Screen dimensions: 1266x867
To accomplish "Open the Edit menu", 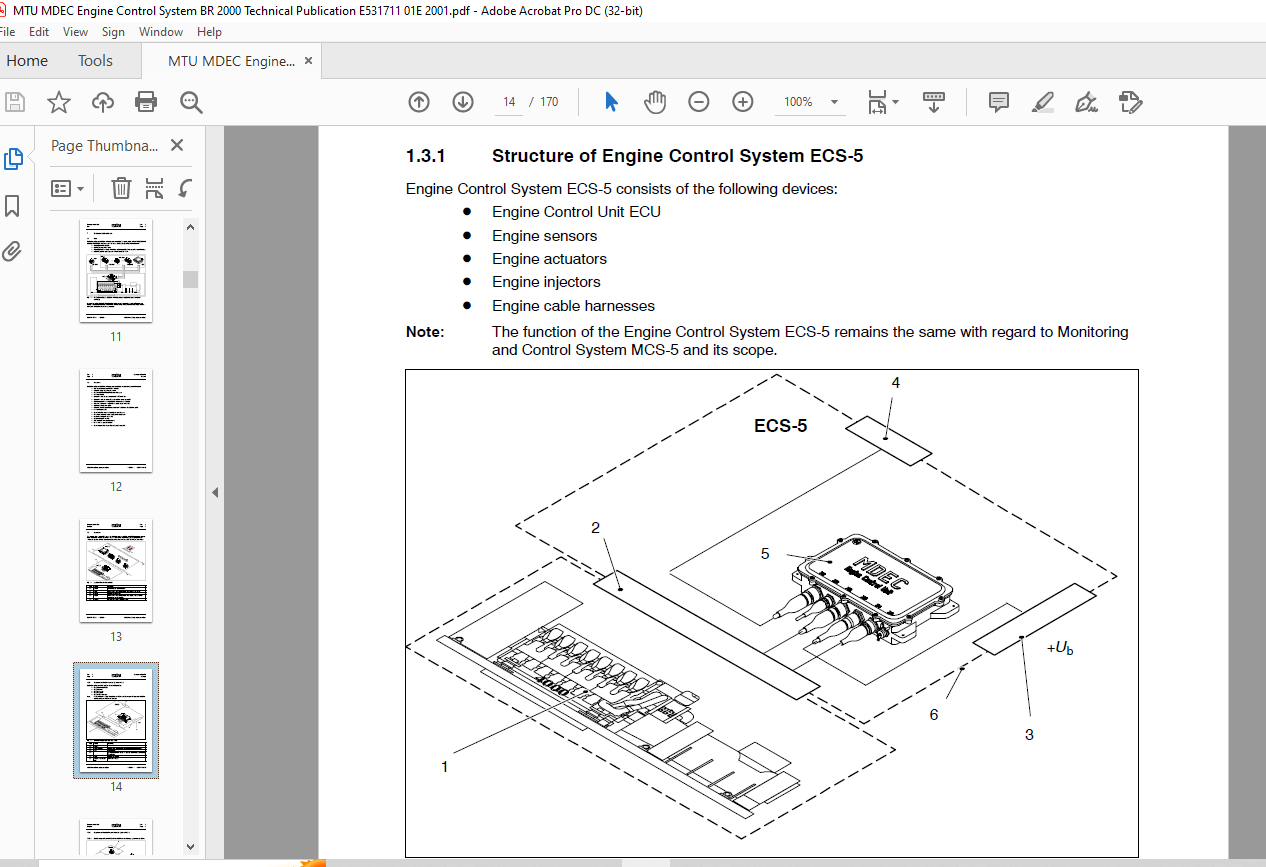I will coord(39,32).
